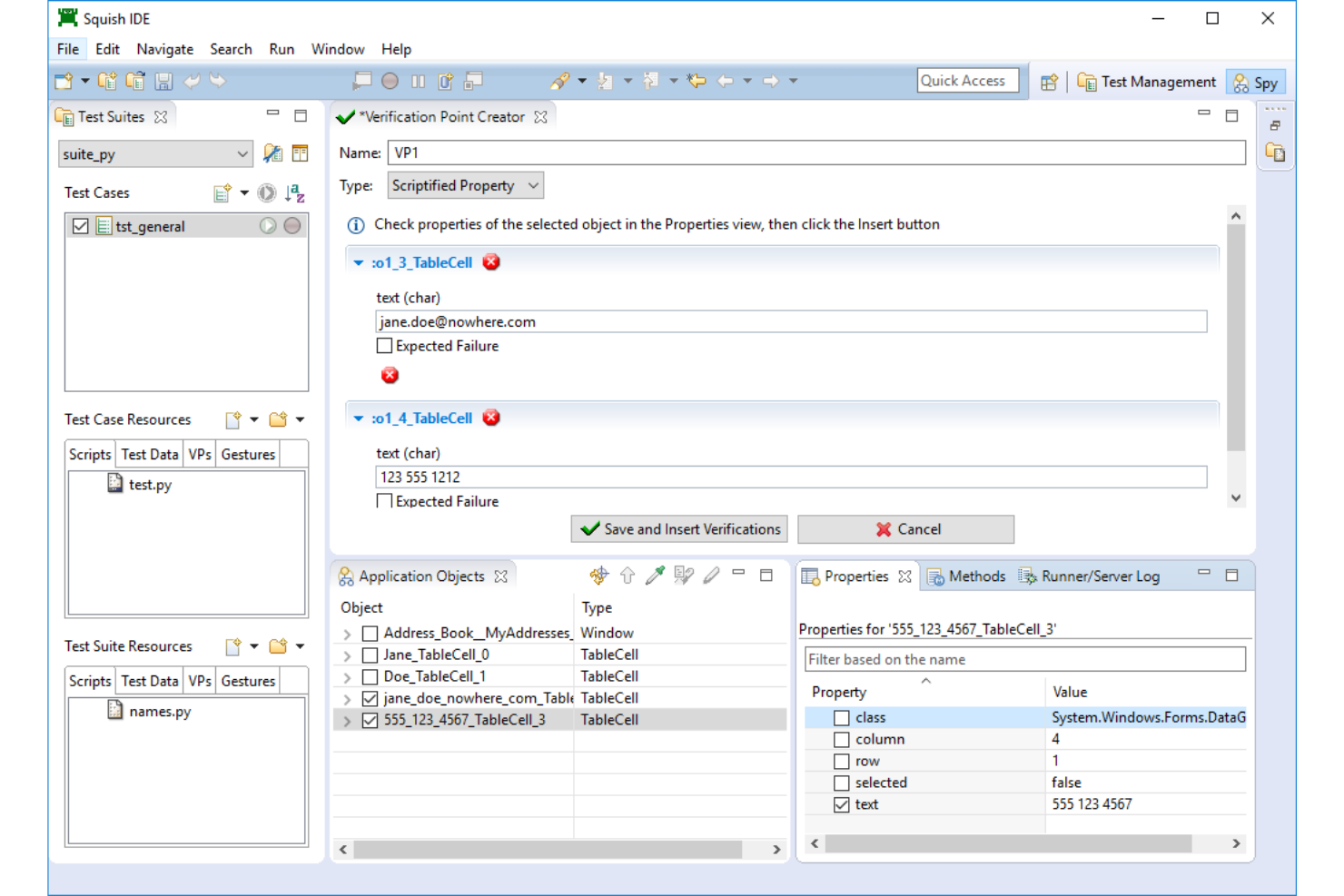Click the refresh Application Objects icon
Image resolution: width=1344 pixels, height=896 pixels.
click(x=598, y=576)
